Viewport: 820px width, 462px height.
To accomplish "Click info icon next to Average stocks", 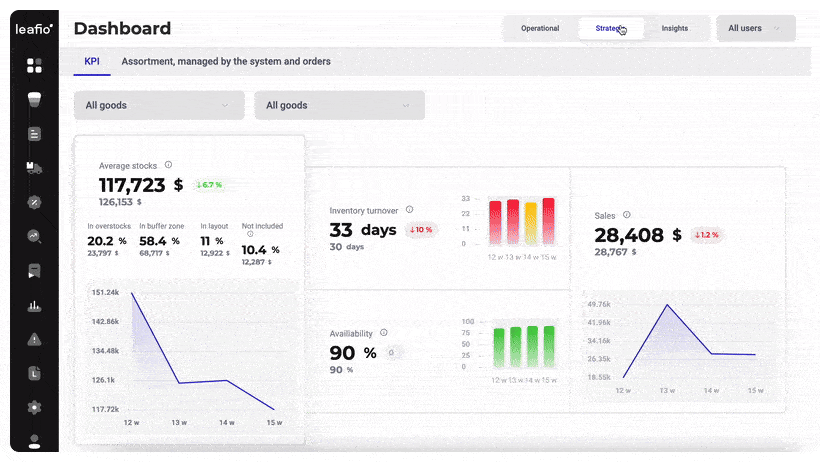I will coord(168,165).
